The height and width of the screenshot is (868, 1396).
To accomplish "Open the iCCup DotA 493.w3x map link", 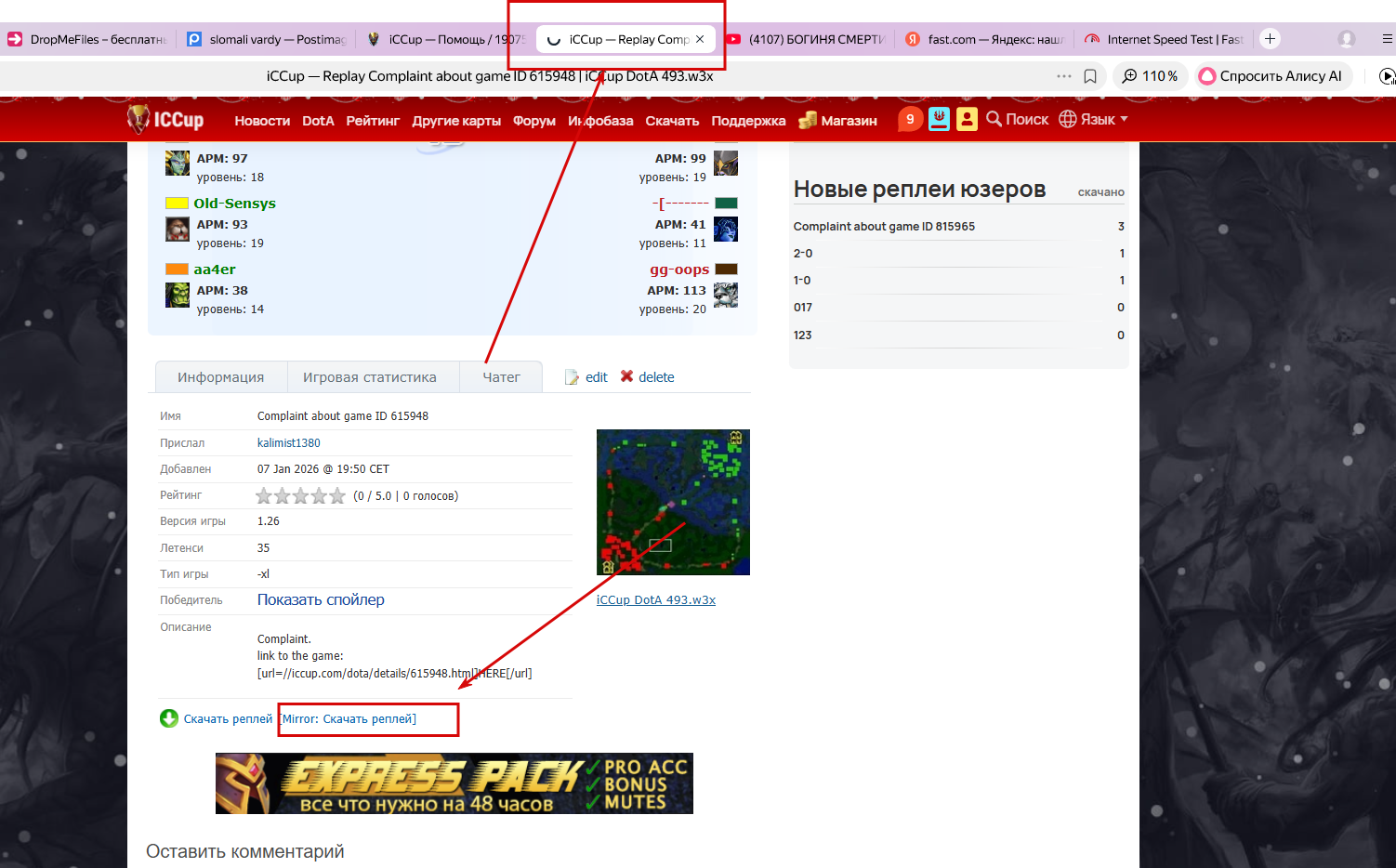I will (656, 600).
